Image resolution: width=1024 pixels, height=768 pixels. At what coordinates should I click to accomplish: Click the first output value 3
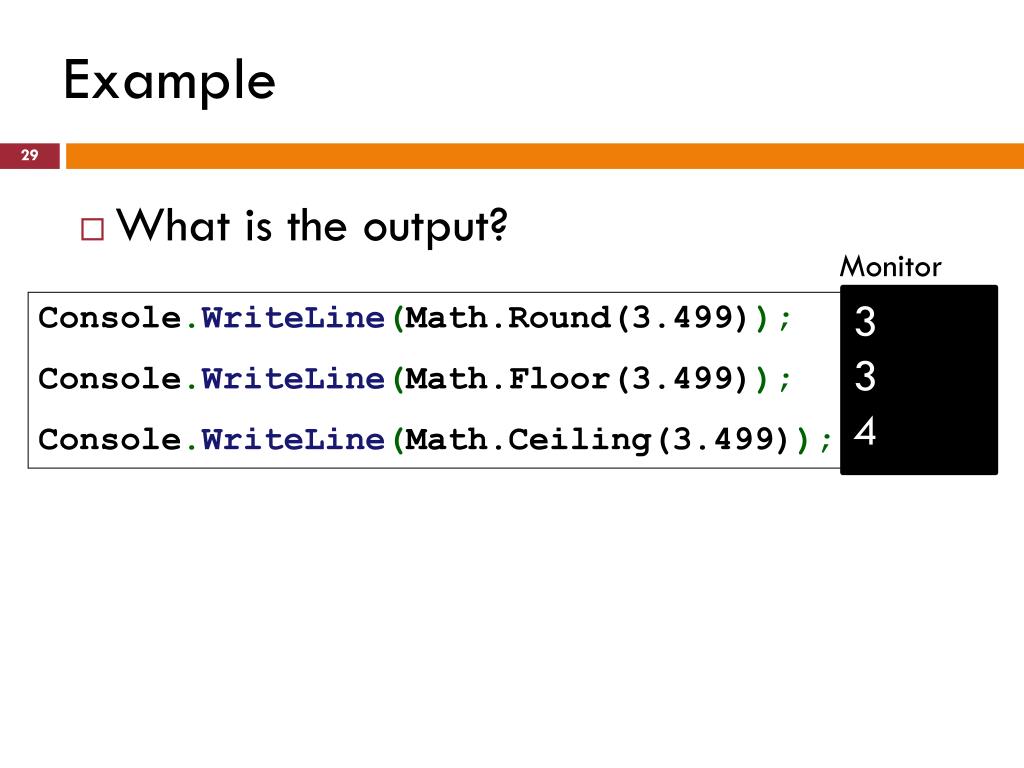tap(866, 322)
